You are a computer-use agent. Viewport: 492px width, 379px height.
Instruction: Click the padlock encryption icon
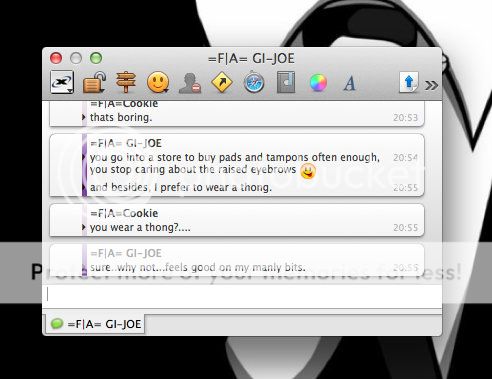coord(94,82)
